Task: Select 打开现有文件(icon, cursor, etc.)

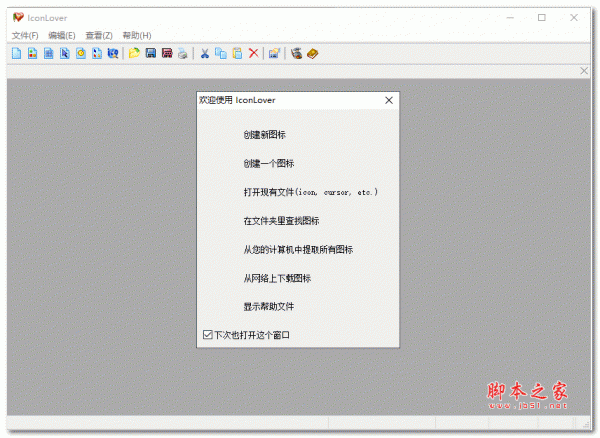Action: [311, 192]
